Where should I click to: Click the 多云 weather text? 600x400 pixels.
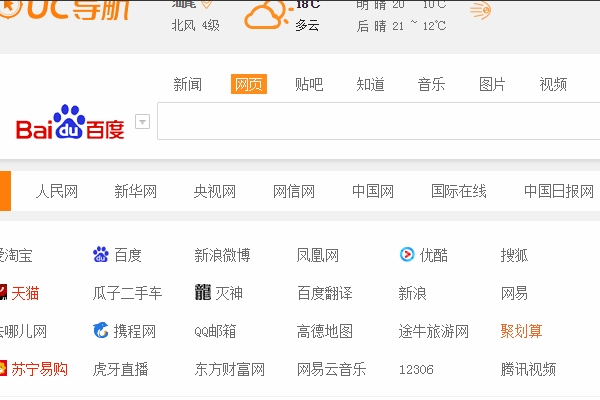pos(307,26)
